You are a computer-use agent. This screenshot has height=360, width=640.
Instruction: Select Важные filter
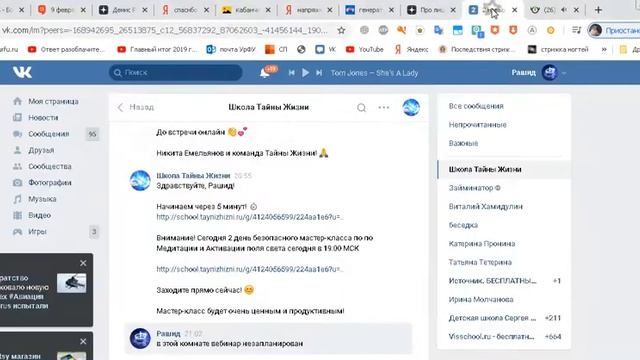point(463,144)
